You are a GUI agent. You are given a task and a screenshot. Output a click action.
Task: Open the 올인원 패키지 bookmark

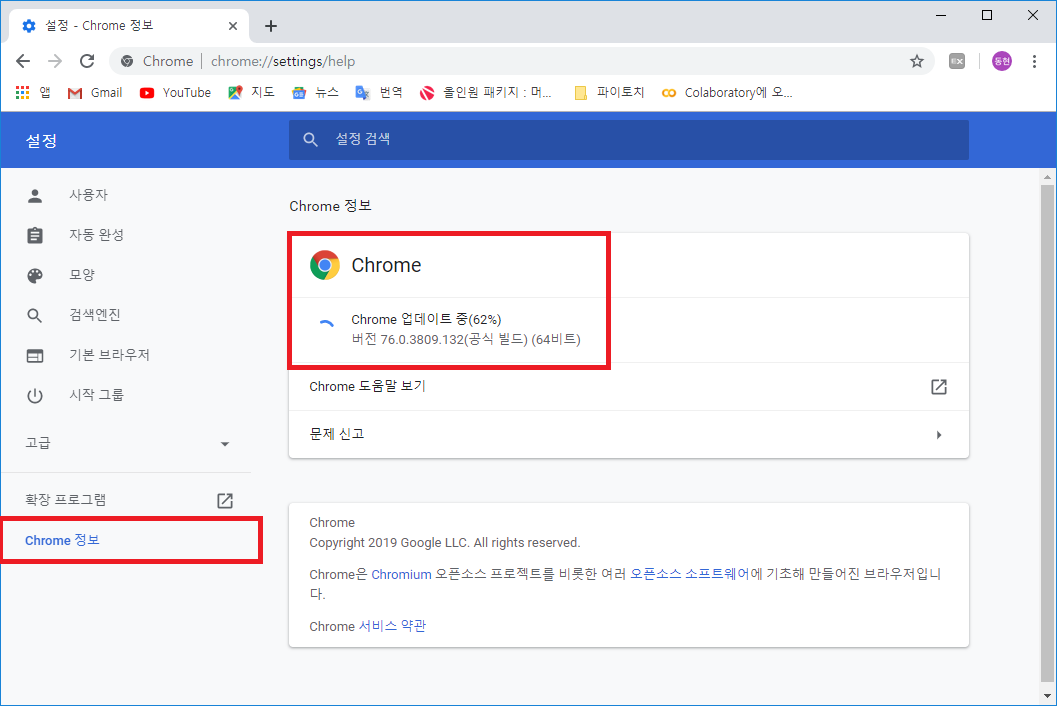click(485, 92)
